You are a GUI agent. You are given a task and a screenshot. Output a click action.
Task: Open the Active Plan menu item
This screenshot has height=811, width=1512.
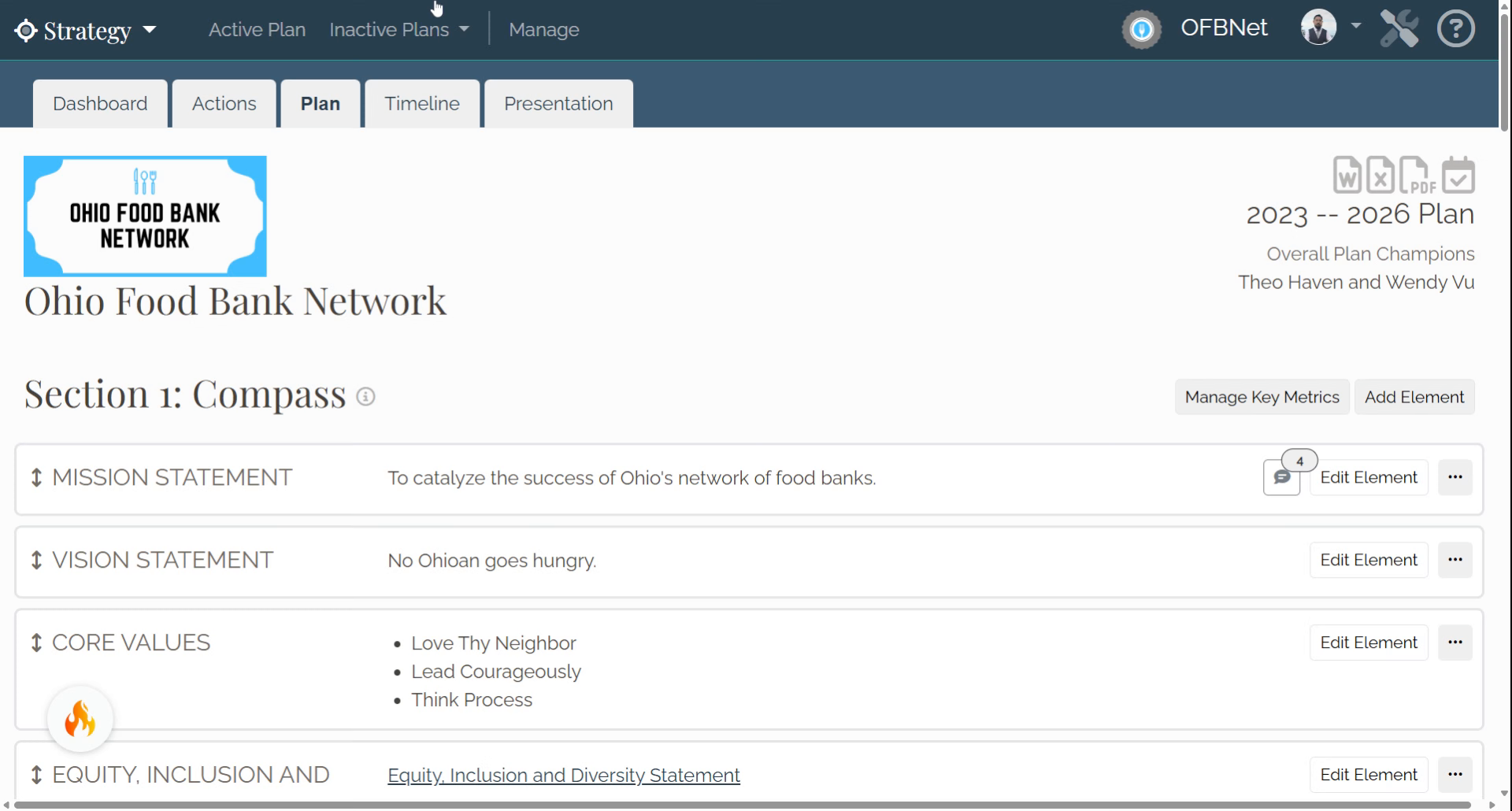257,30
